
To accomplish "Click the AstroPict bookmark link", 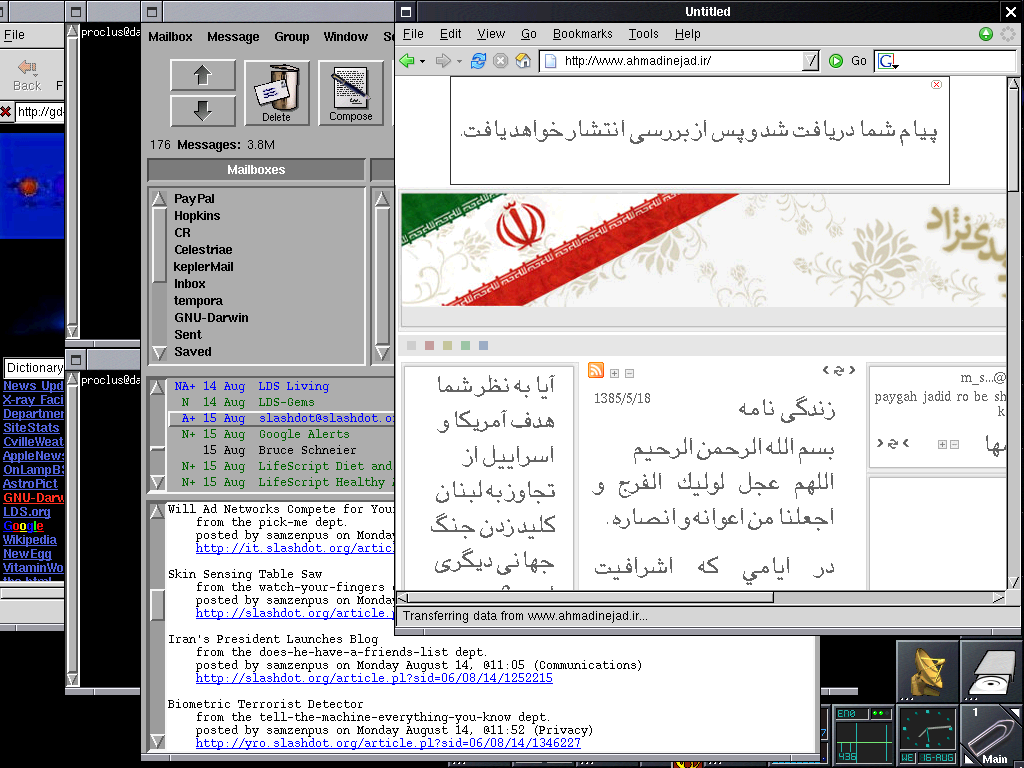I will [x=30, y=484].
